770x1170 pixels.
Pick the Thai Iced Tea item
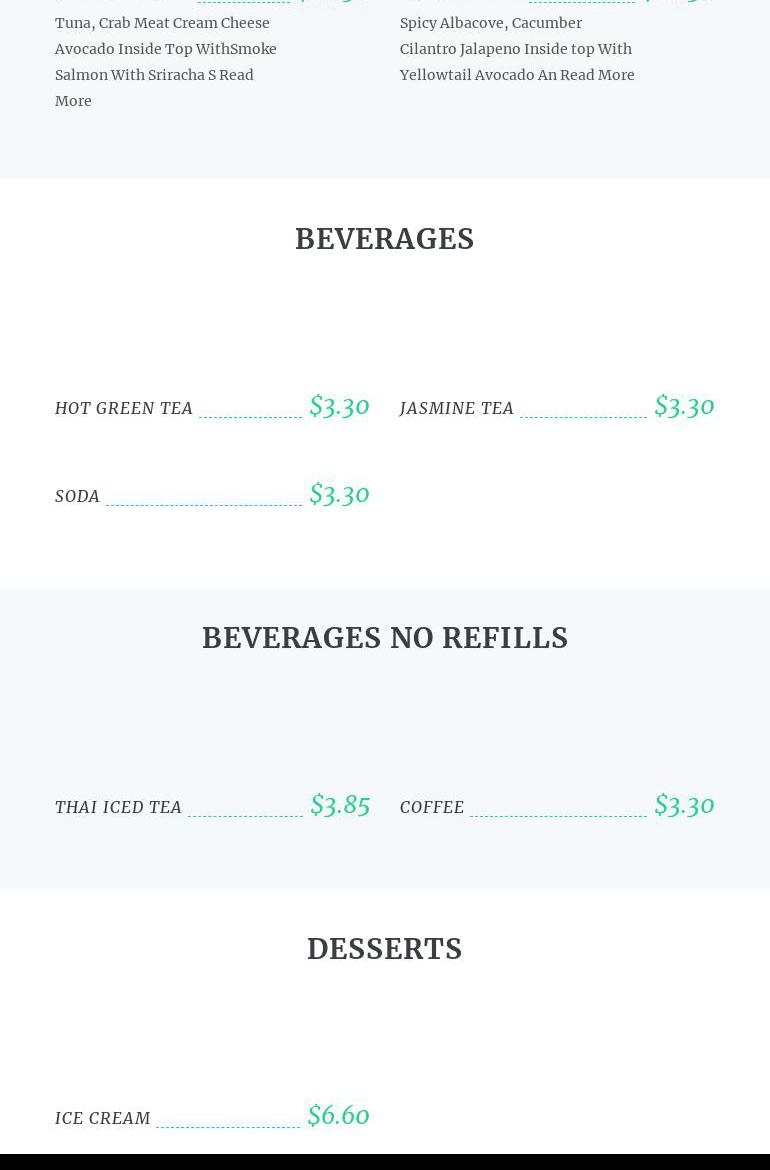118,807
